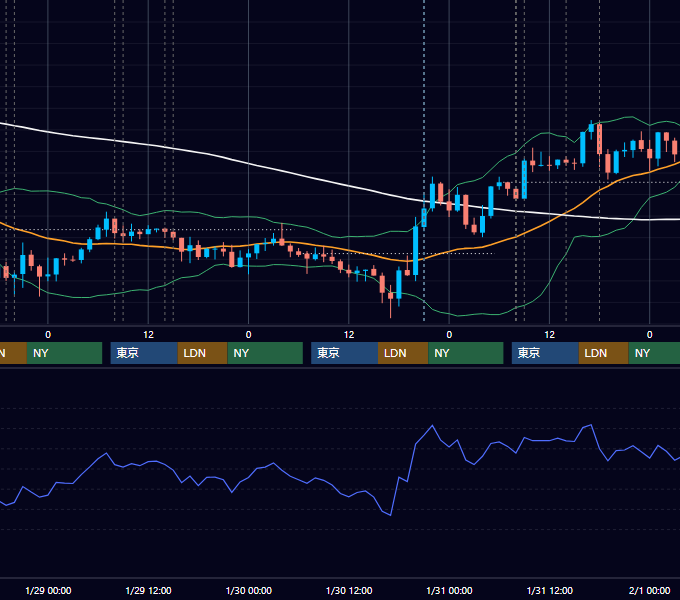Click hour label 0 above 1/29 00:00
Viewport: 680px width, 600px height.
(48, 335)
